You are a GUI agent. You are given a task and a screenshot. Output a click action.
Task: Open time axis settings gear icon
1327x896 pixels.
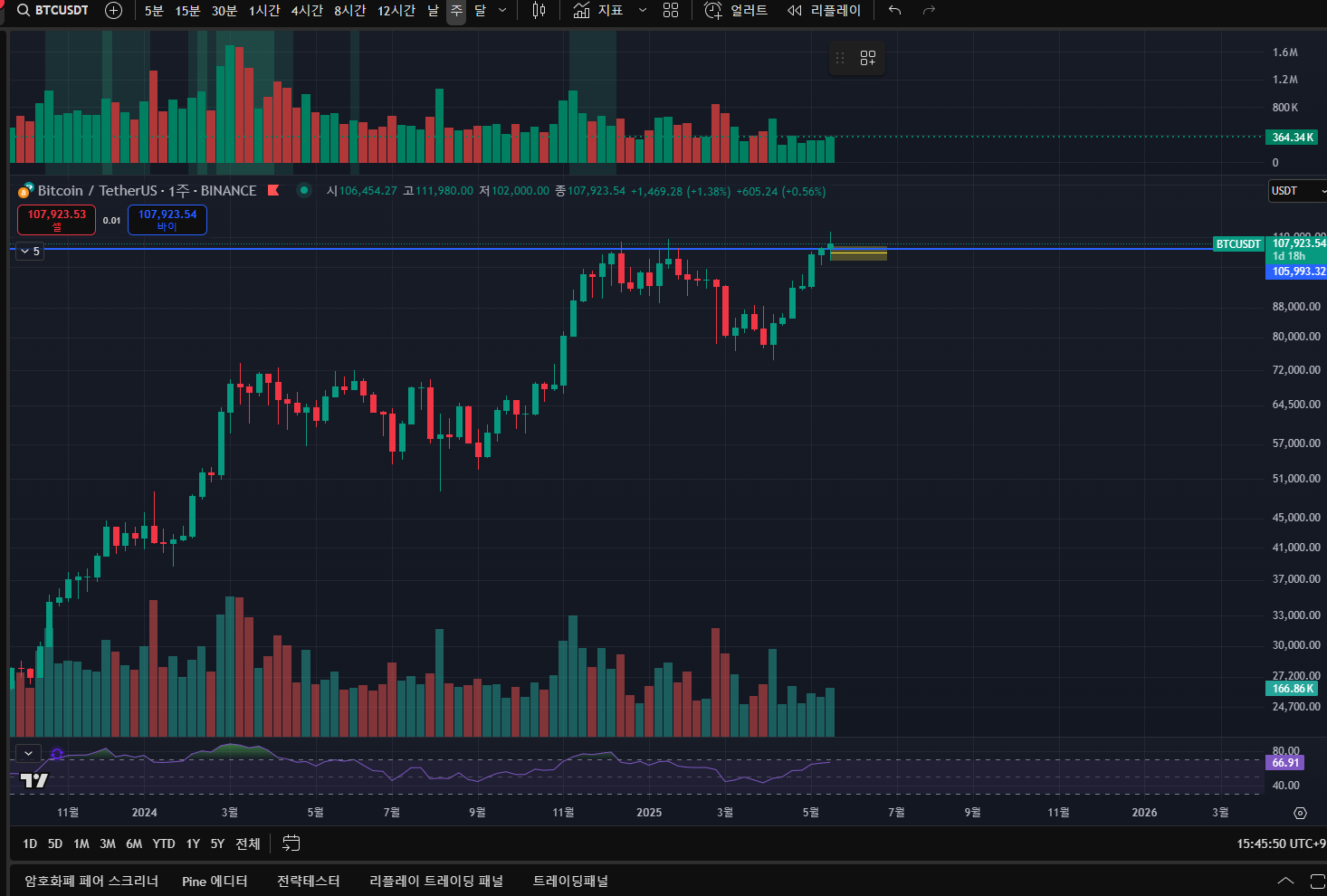1301,813
